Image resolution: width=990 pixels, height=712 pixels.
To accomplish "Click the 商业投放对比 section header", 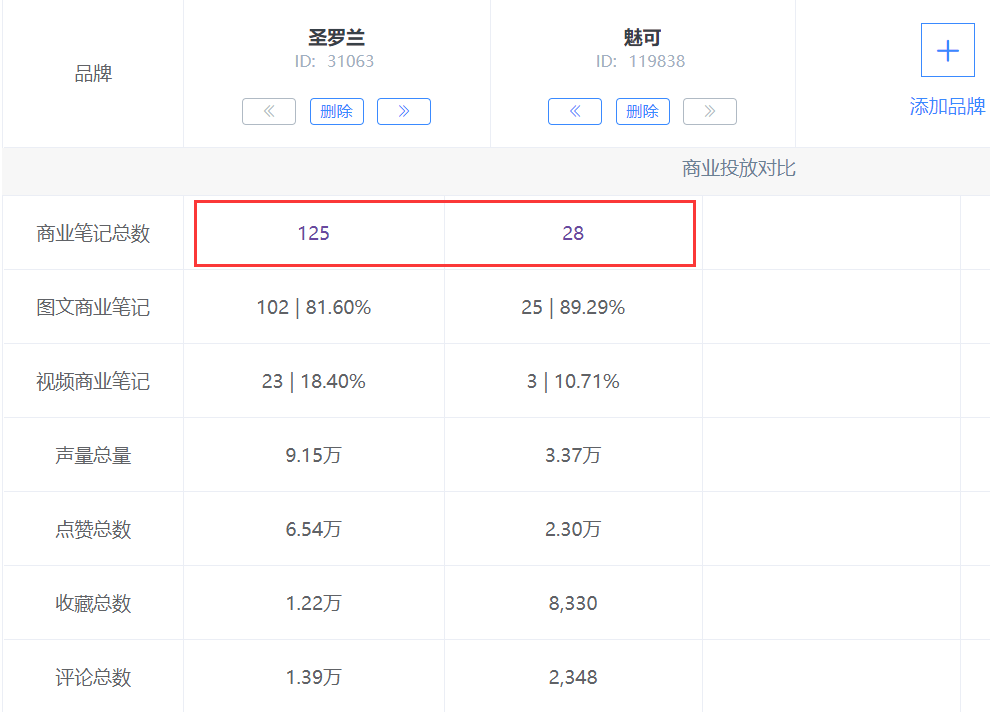I will [739, 169].
